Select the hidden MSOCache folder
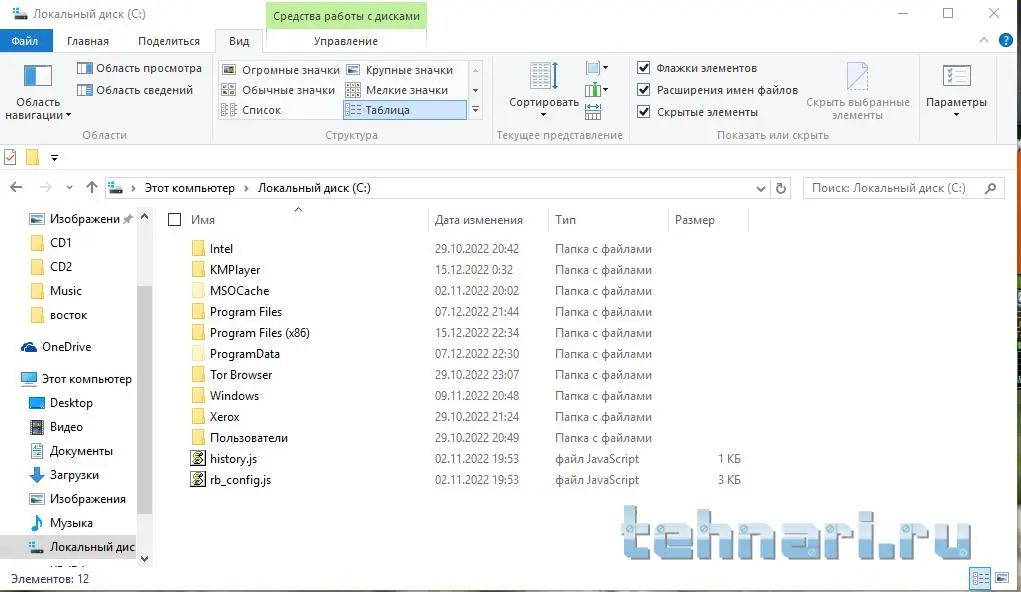The image size is (1021, 592). [x=239, y=290]
